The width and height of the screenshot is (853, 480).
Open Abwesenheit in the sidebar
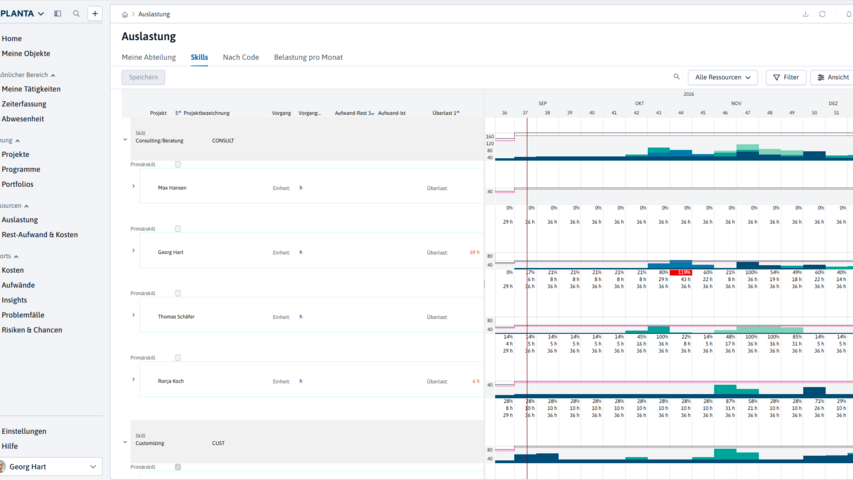(23, 119)
